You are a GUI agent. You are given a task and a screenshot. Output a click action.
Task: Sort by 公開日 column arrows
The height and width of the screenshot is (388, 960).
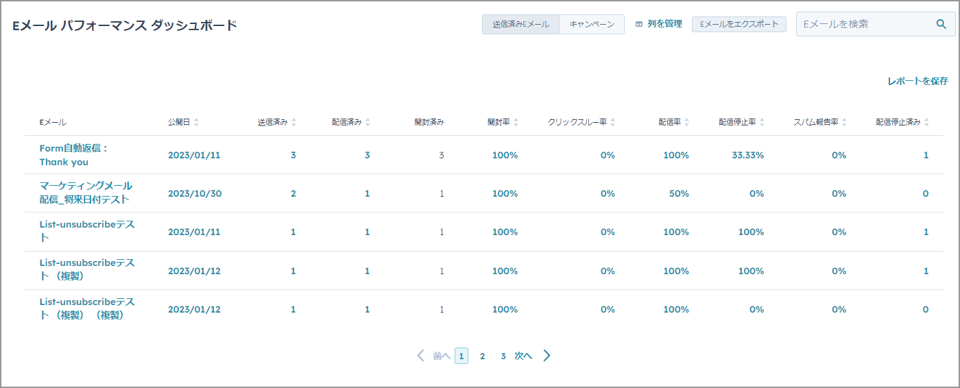pyautogui.click(x=196, y=122)
